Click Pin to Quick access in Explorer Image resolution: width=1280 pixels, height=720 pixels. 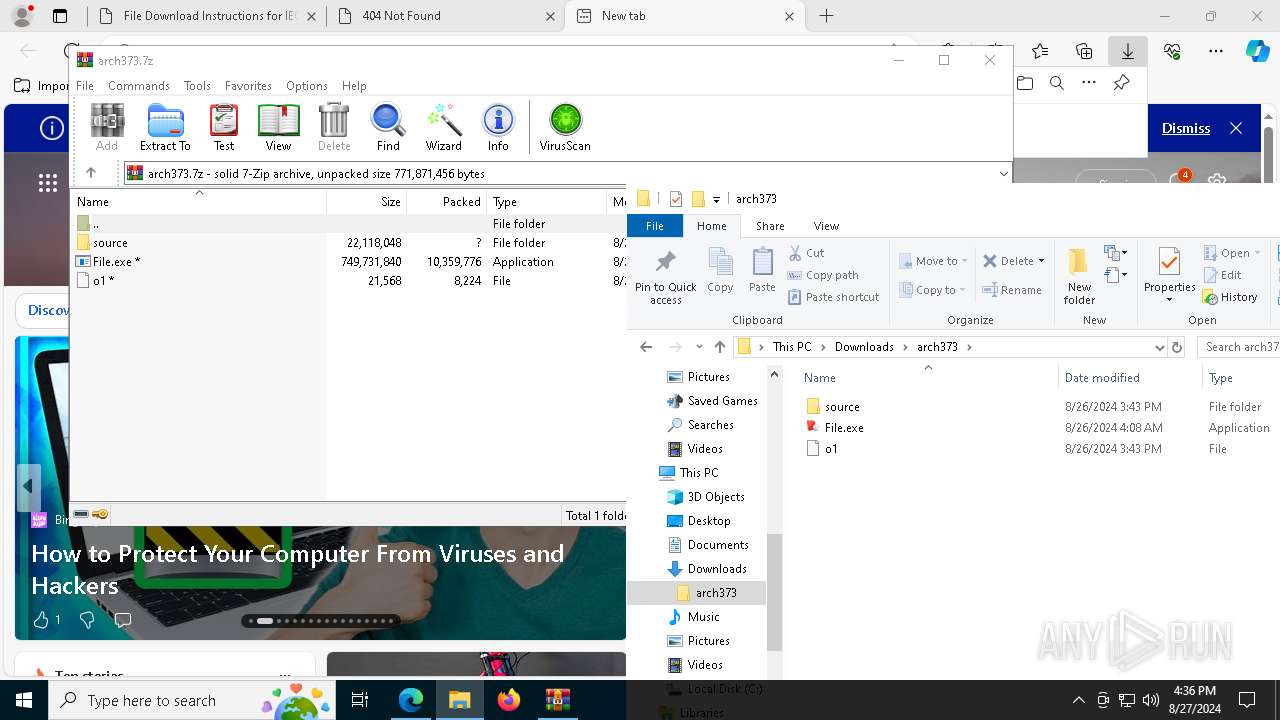[x=665, y=276]
